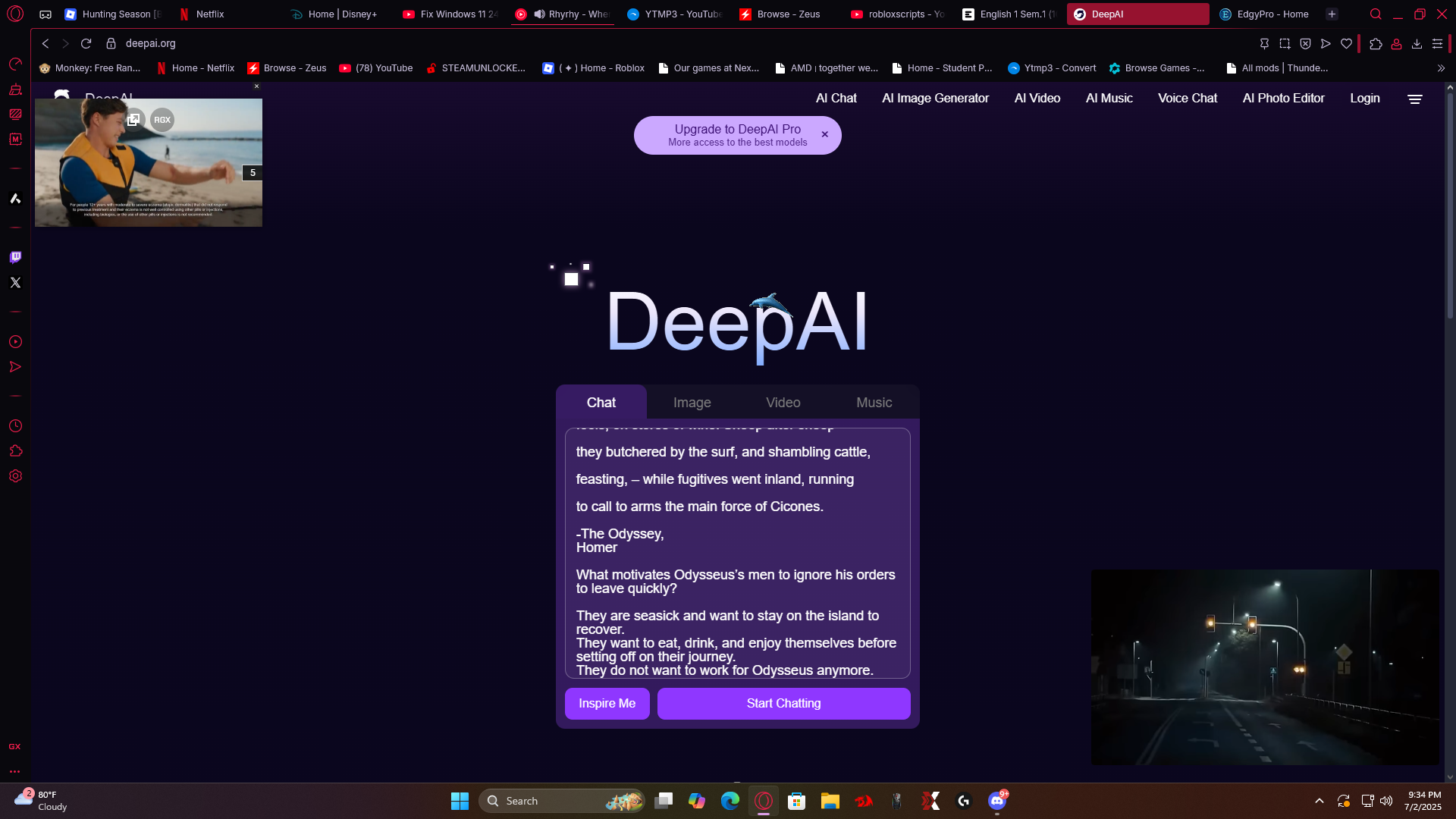Click the night street video thumbnail
The image size is (1456, 819).
click(x=1265, y=667)
